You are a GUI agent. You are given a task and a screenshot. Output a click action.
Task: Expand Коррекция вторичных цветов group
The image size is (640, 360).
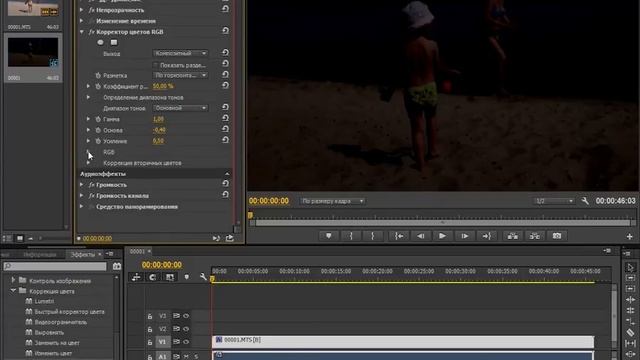(88, 162)
